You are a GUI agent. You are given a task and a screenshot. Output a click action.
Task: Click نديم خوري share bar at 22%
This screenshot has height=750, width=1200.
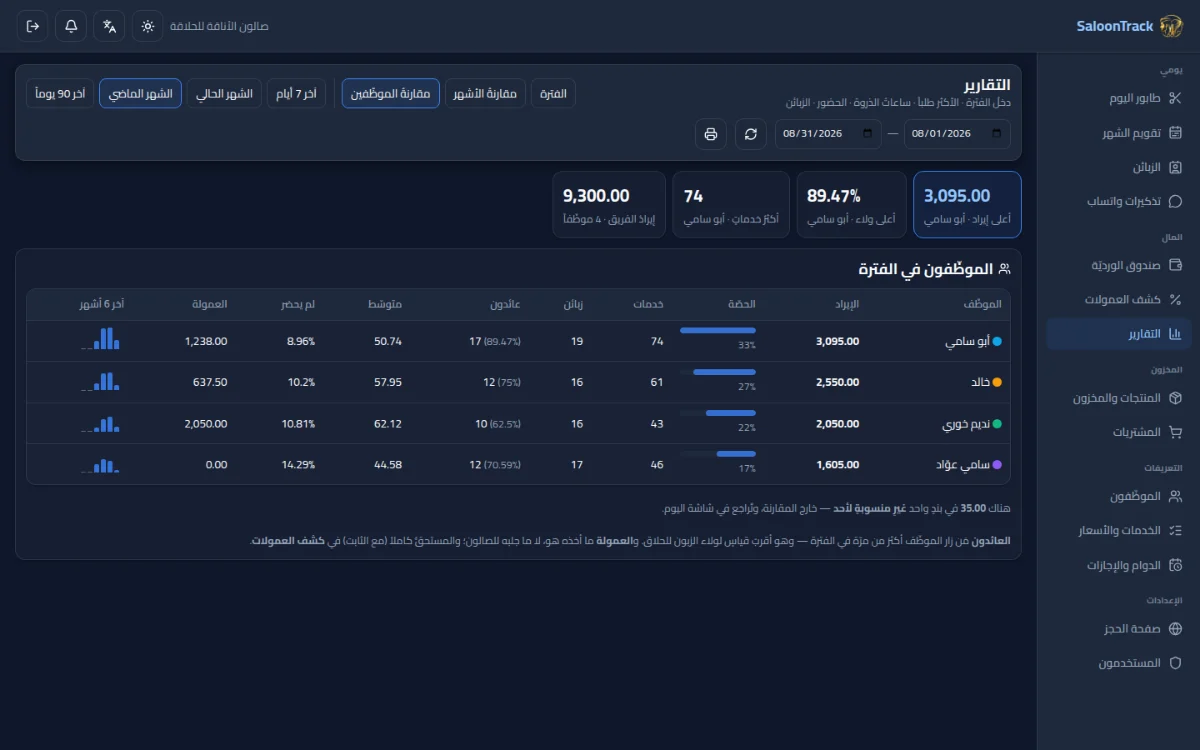[x=731, y=412]
